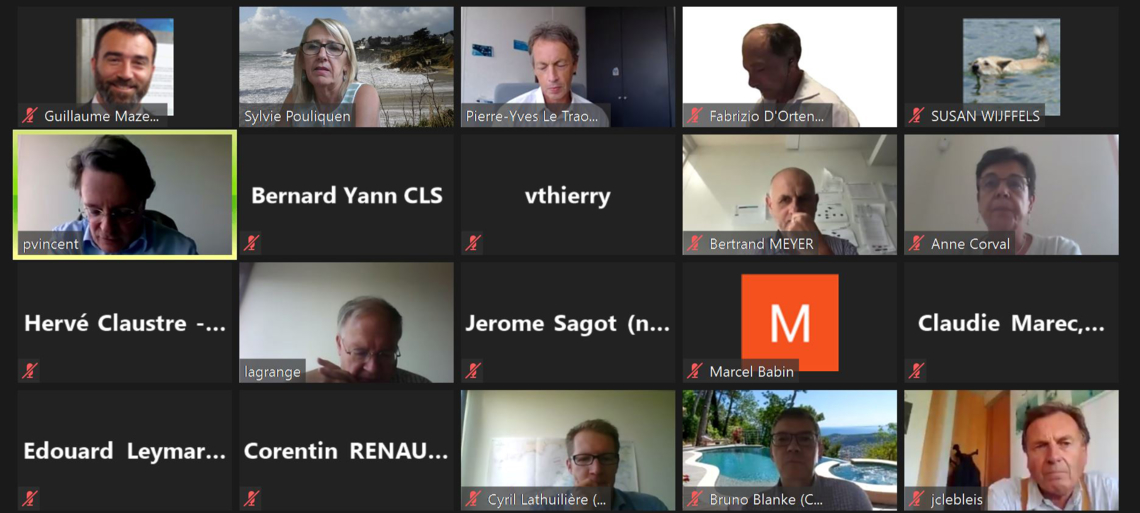This screenshot has height=513, width=1140.
Task: Click SUSAN WIJFFELS' muted mic icon
Action: click(x=917, y=116)
